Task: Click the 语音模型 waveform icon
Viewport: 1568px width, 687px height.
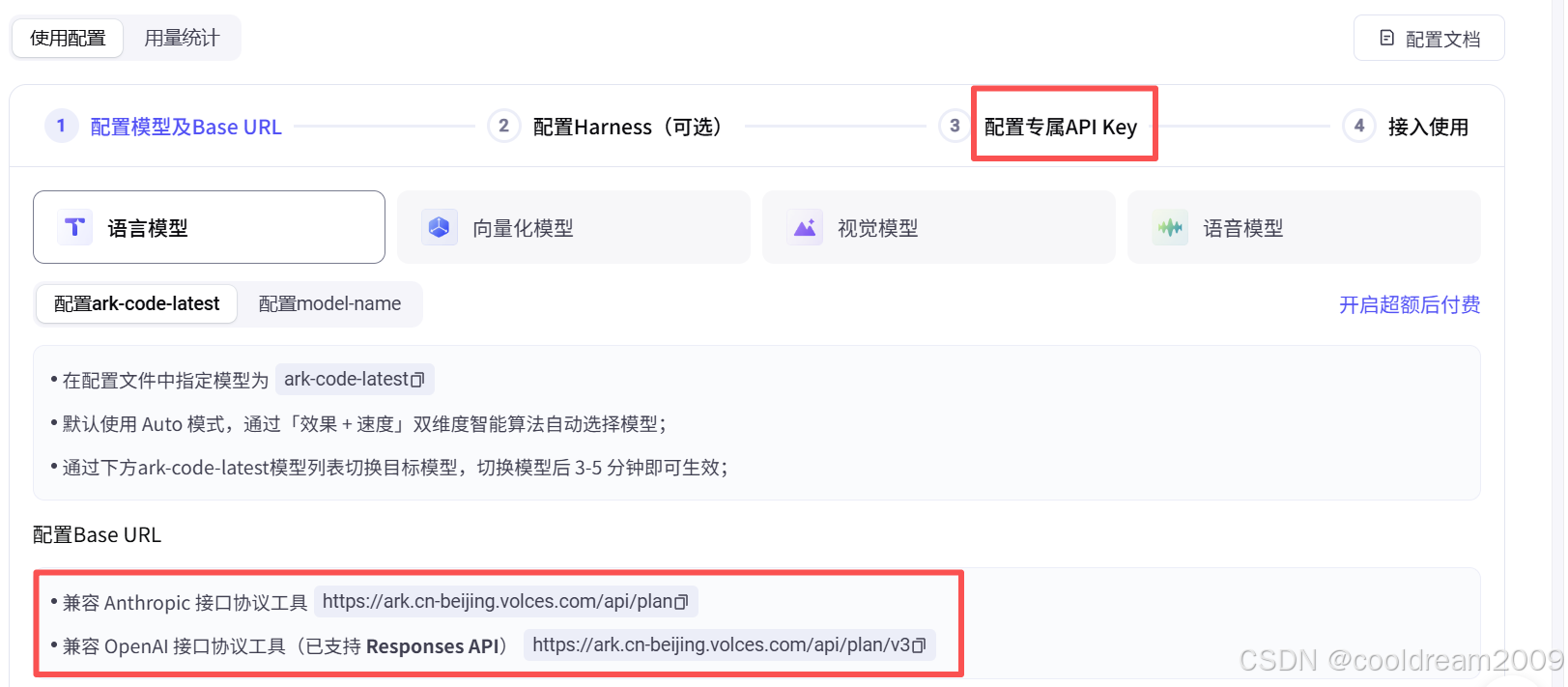Action: pos(1170,227)
